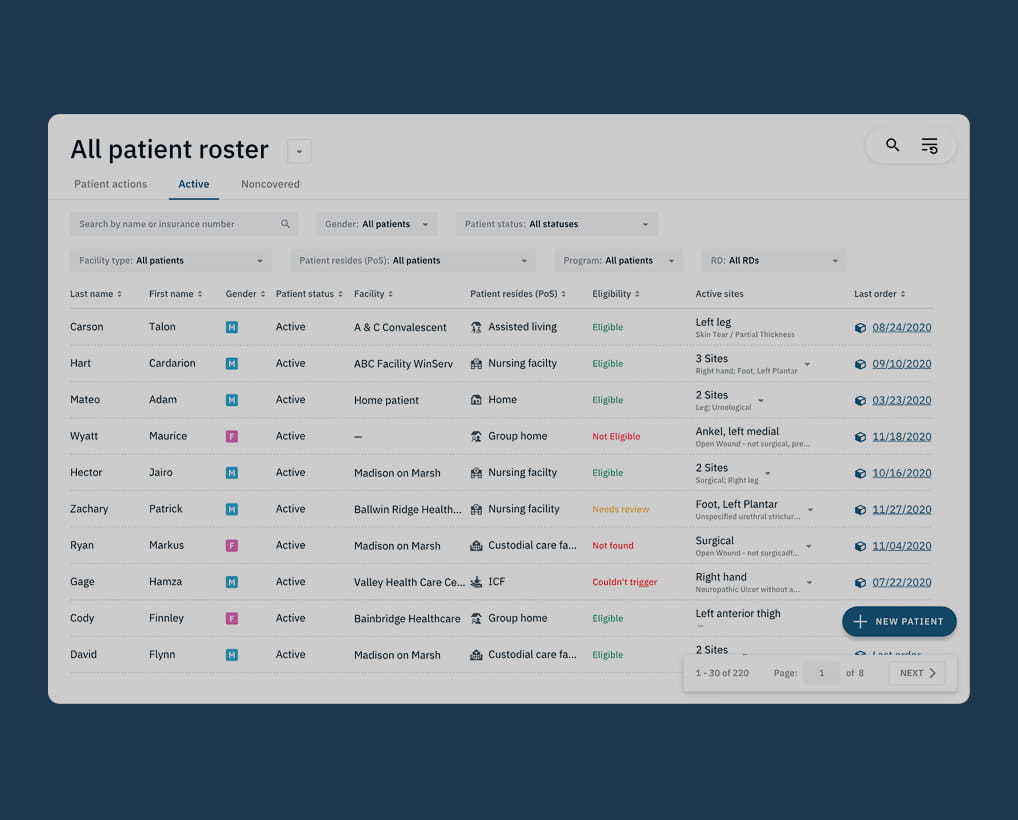Go to next page with NEXT button

(x=917, y=673)
